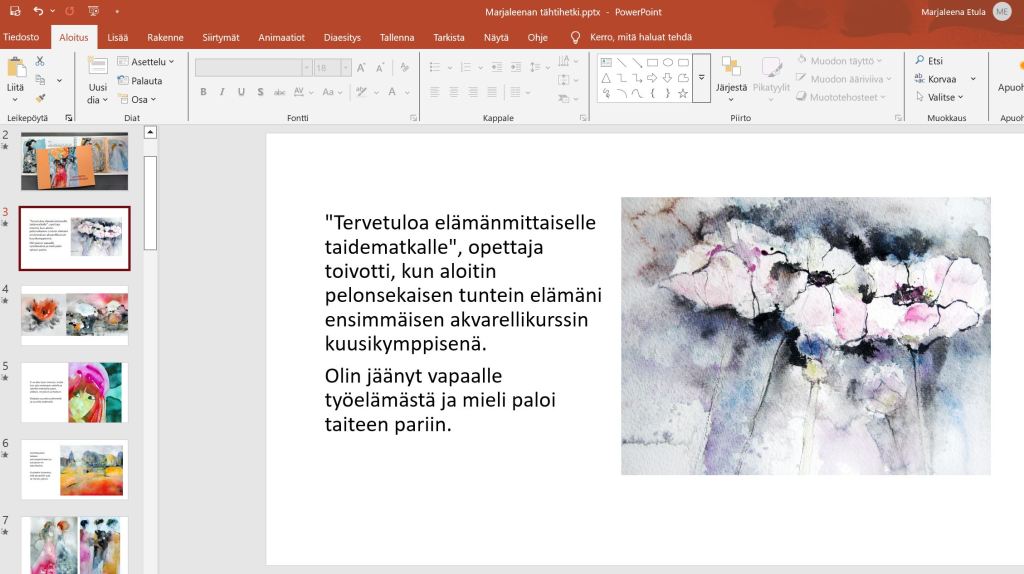Justify the text
The width and height of the screenshot is (1024, 574).
(x=492, y=92)
